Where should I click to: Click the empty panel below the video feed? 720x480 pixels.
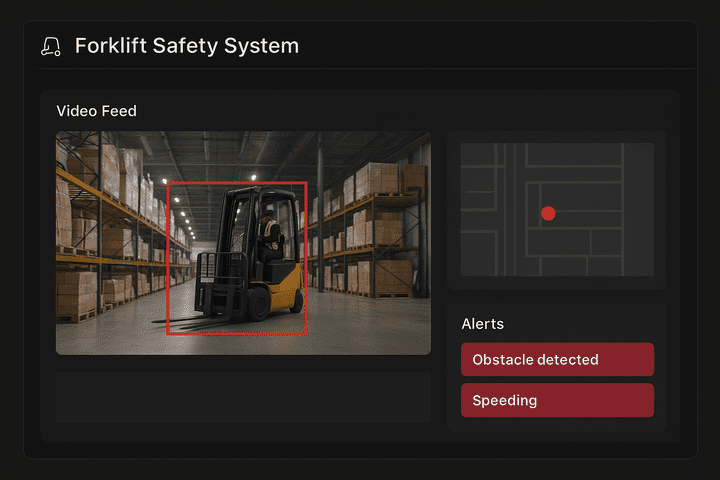click(243, 397)
